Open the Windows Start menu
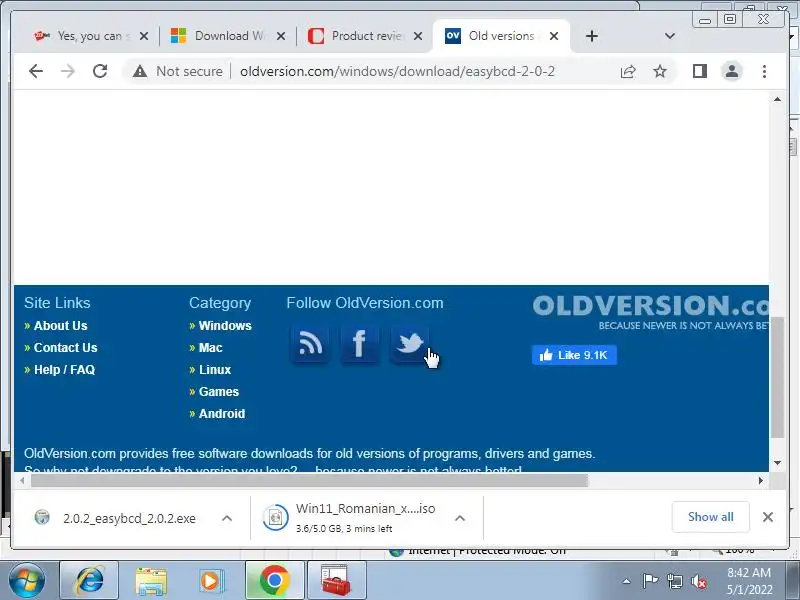800x600 pixels. pyautogui.click(x=26, y=581)
